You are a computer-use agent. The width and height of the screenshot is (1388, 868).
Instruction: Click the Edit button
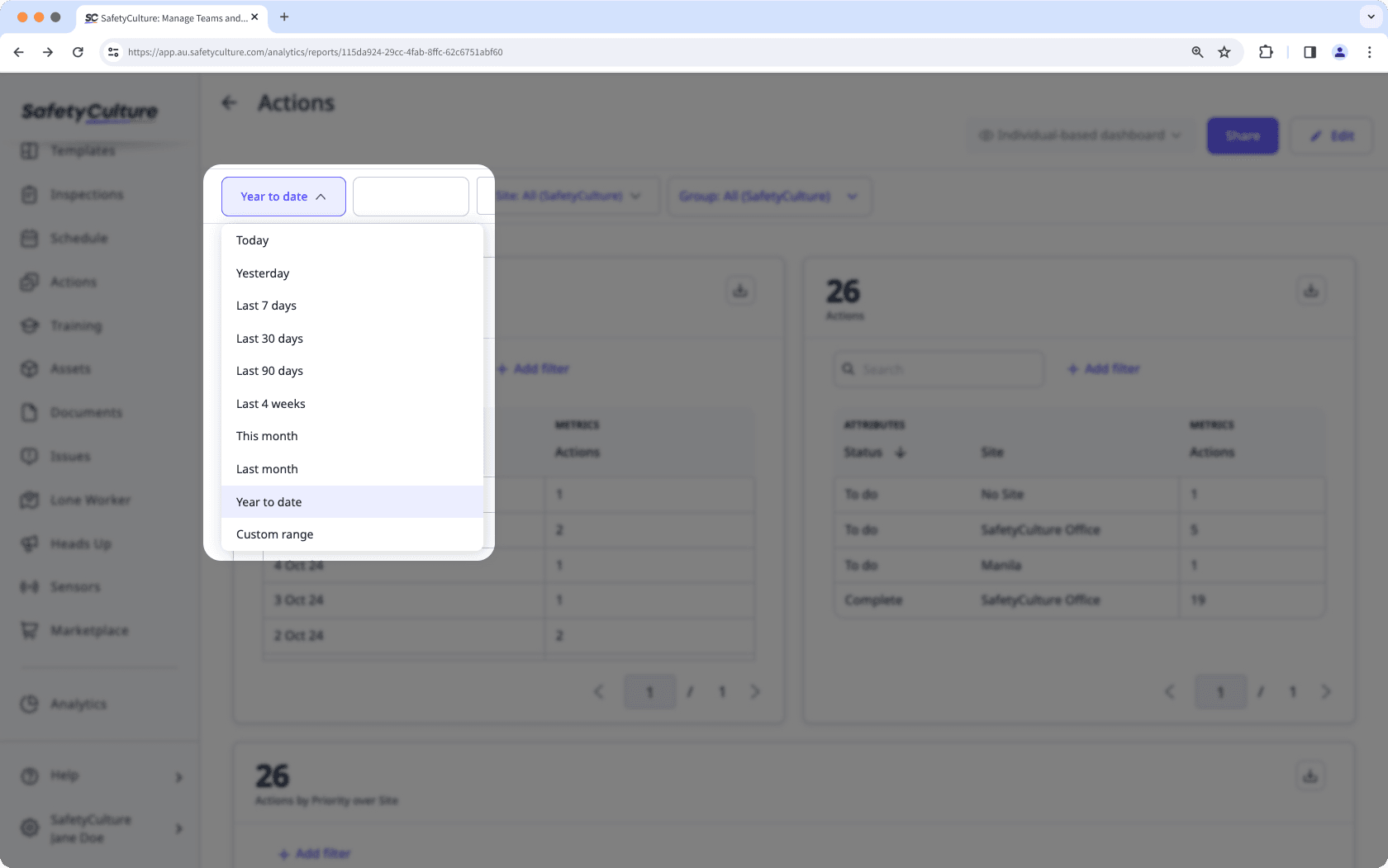(x=1331, y=135)
